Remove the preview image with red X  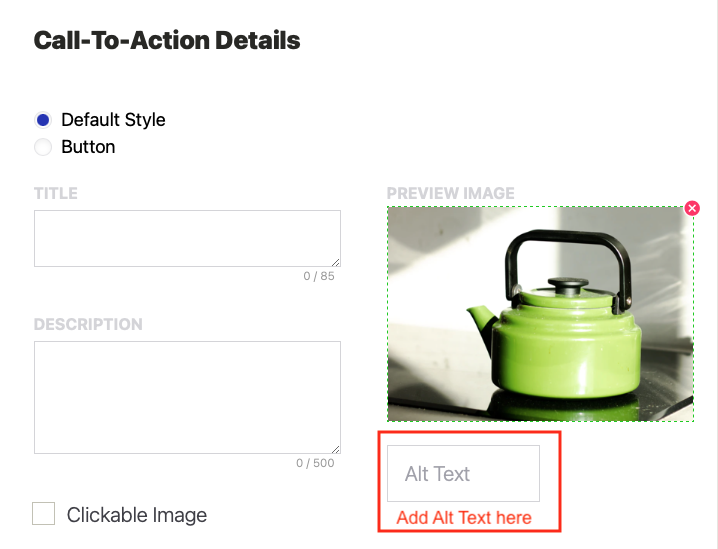click(x=692, y=208)
